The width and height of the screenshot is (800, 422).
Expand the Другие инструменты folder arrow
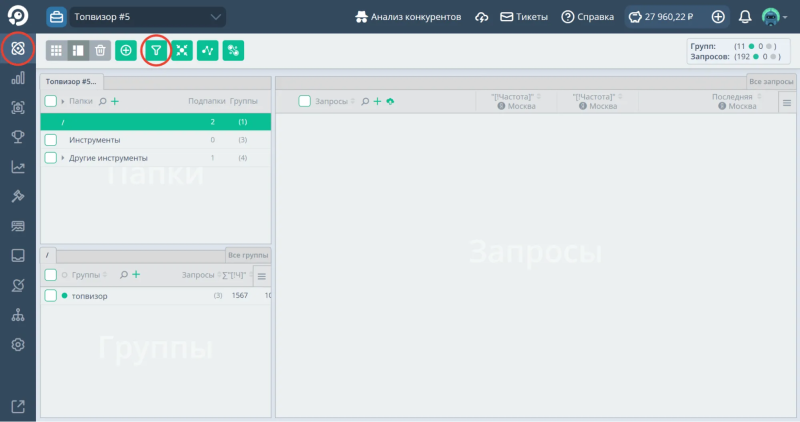point(63,158)
